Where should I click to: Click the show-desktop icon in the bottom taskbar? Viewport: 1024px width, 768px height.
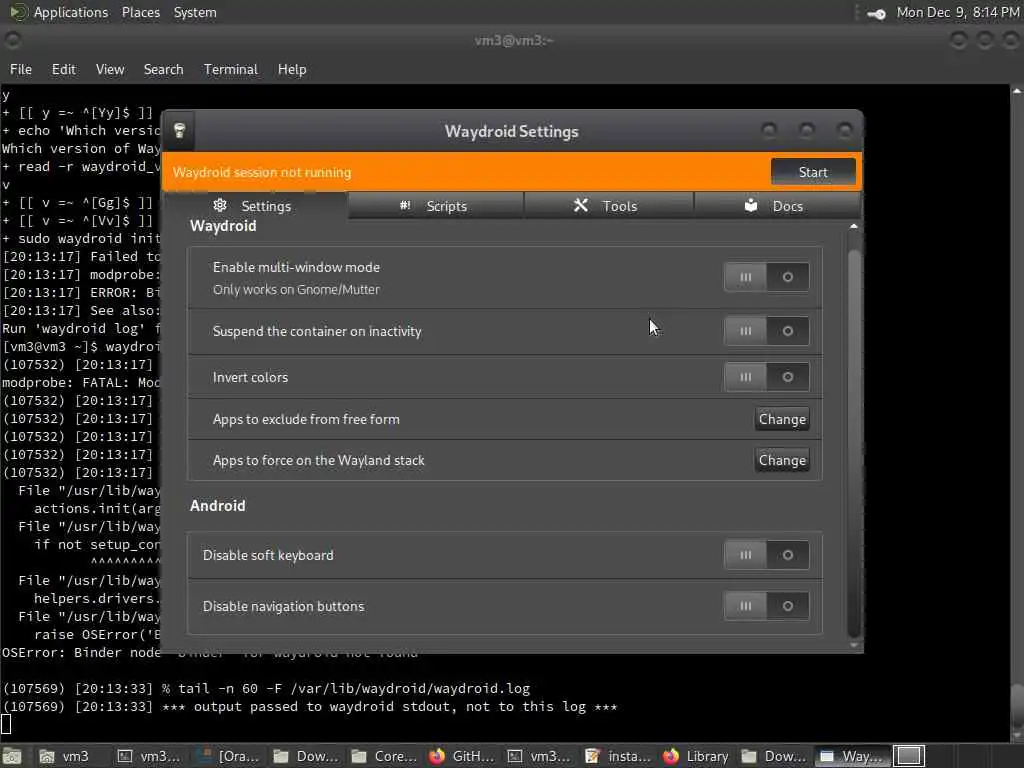(x=12, y=756)
